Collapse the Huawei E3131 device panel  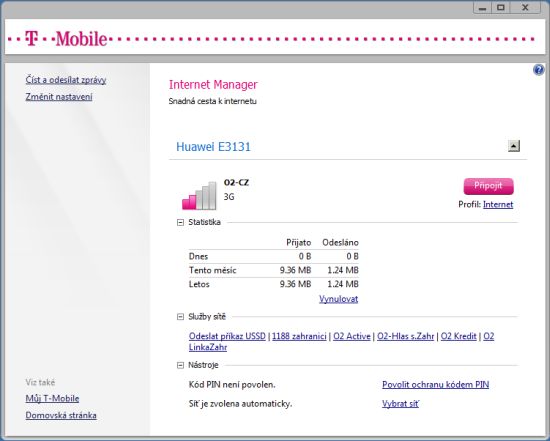(x=514, y=146)
